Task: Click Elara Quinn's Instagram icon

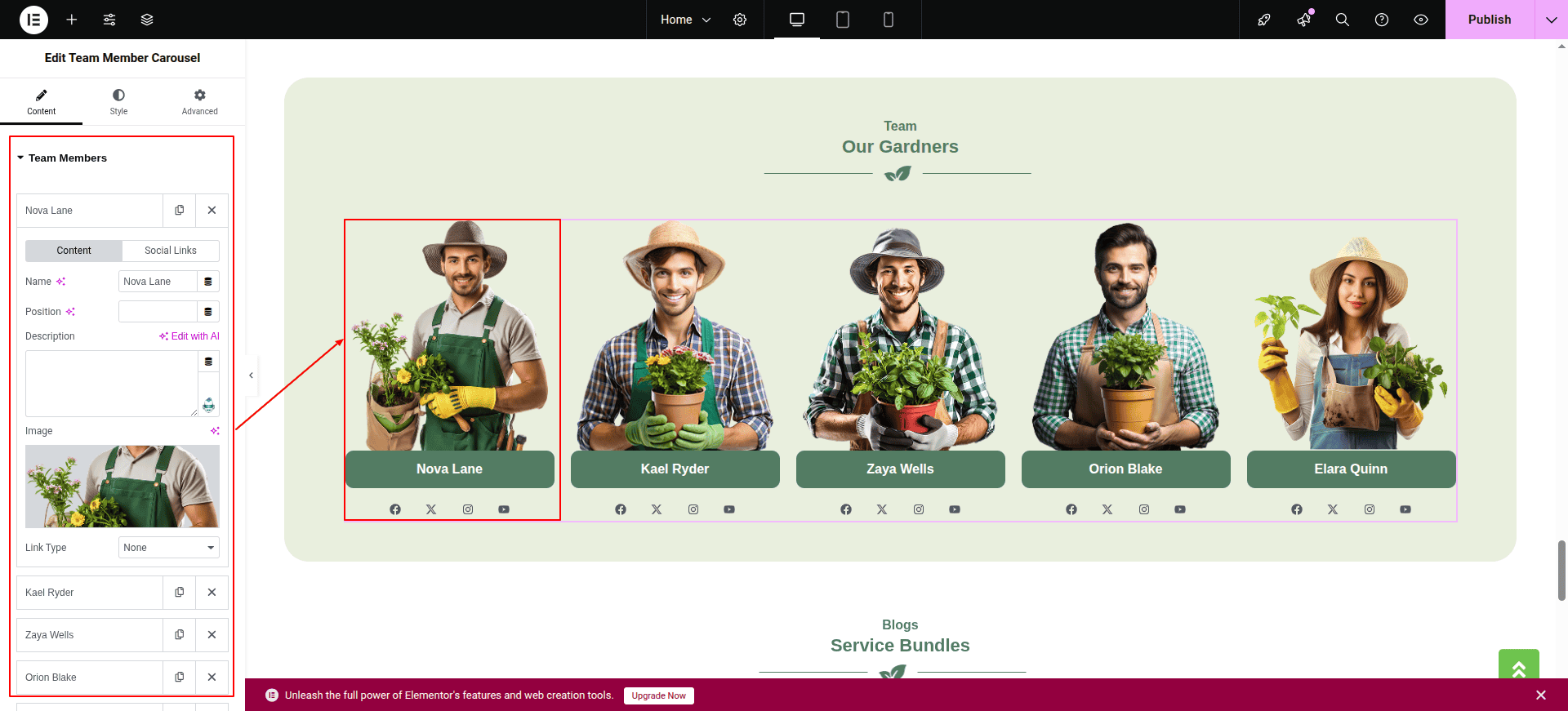Action: coord(1370,509)
